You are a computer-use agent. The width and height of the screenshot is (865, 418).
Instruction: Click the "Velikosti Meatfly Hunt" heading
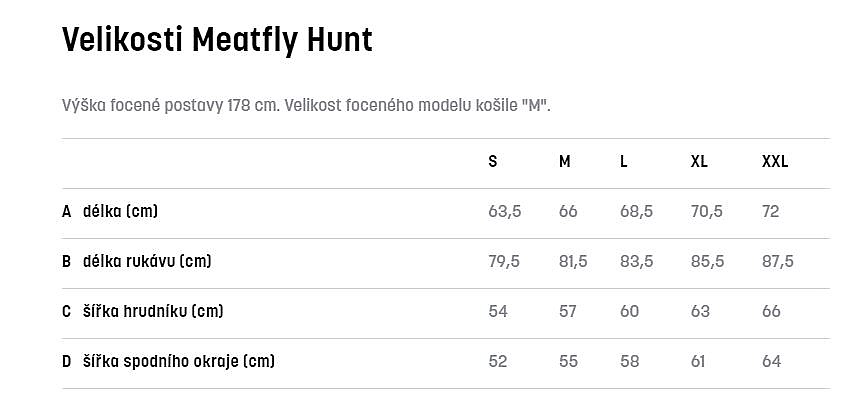(217, 41)
